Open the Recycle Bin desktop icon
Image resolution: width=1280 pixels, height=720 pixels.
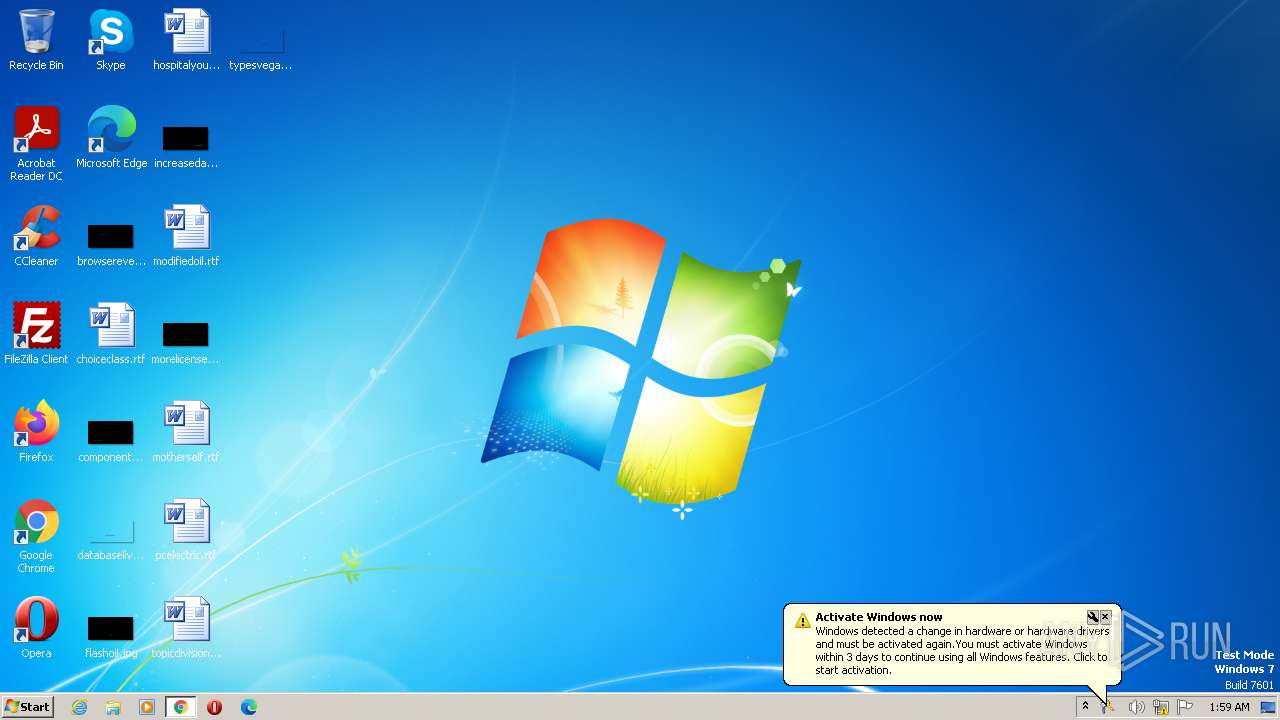click(x=36, y=40)
